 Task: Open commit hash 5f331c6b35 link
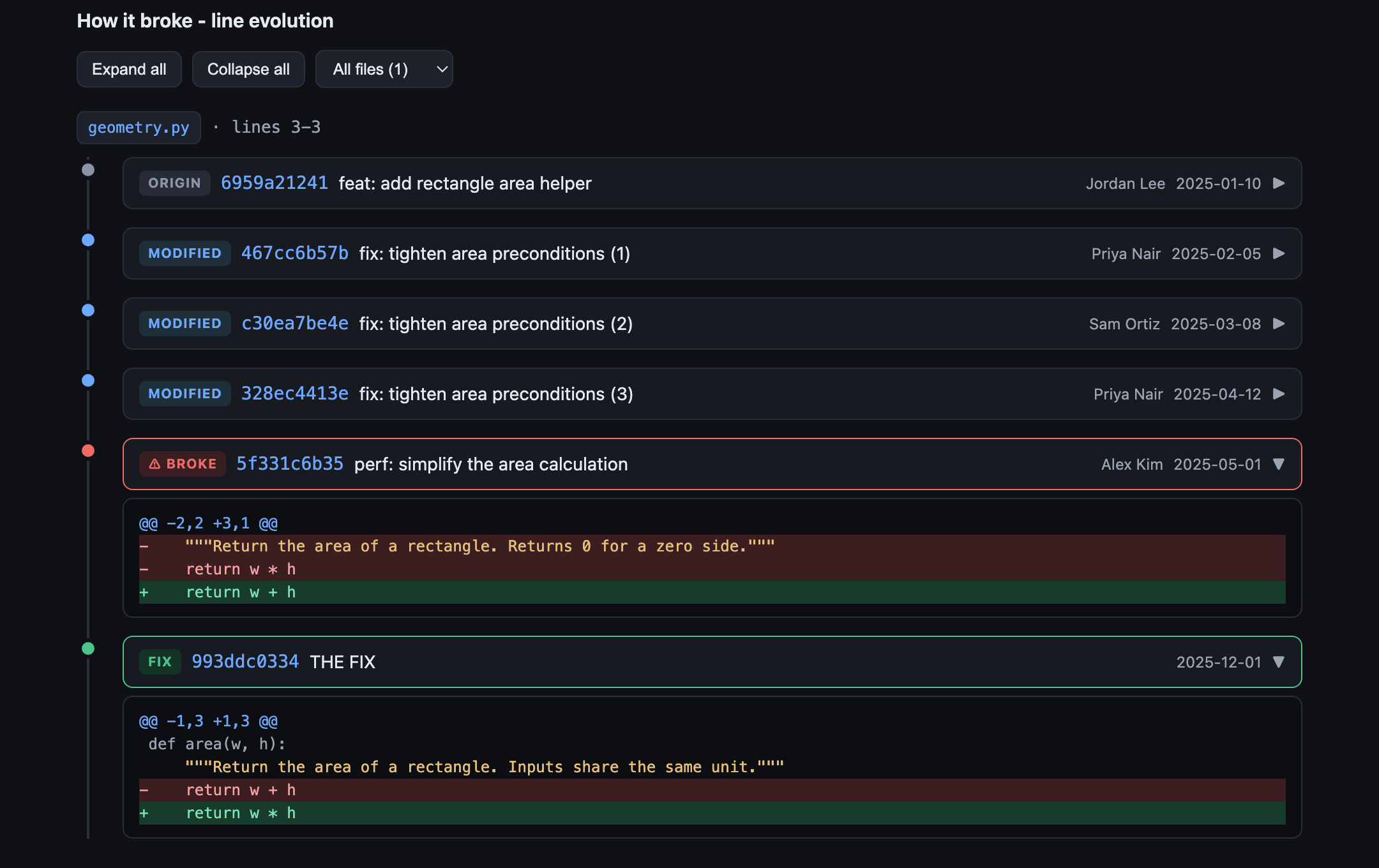[290, 464]
